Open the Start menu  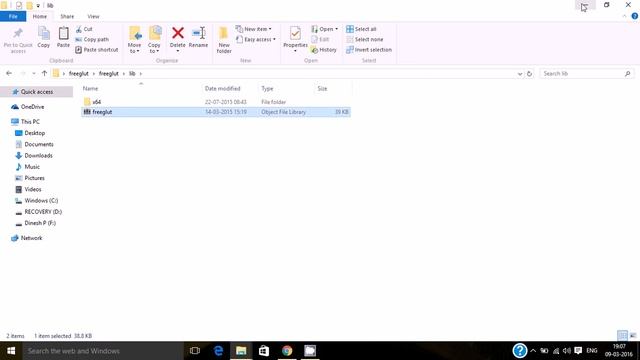tap(11, 351)
